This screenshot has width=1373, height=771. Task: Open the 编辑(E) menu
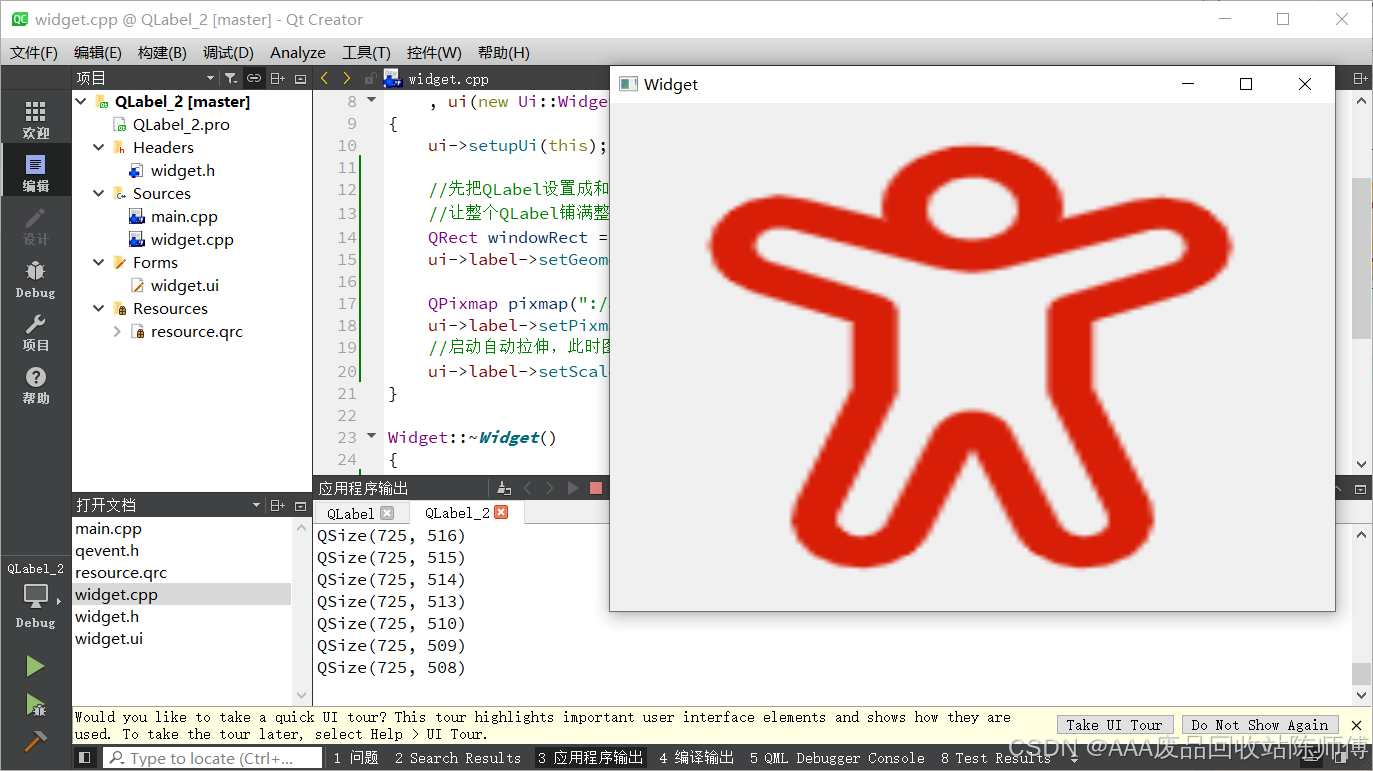98,52
